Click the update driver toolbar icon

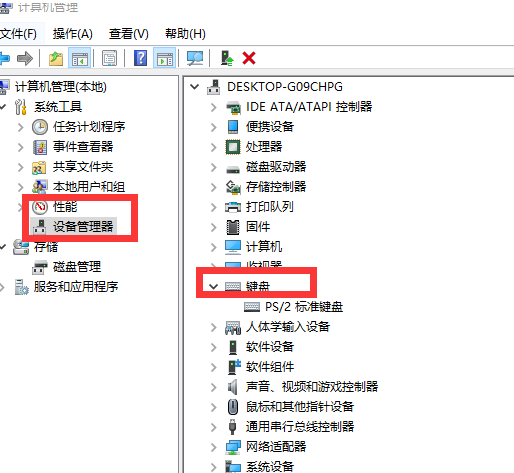(x=227, y=58)
